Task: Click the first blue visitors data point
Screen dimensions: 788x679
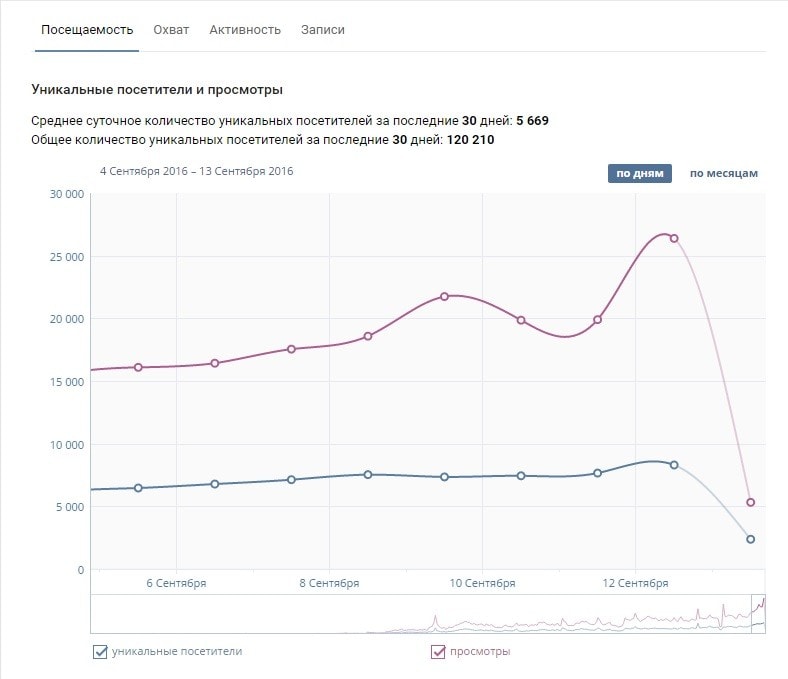Action: [x=138, y=488]
